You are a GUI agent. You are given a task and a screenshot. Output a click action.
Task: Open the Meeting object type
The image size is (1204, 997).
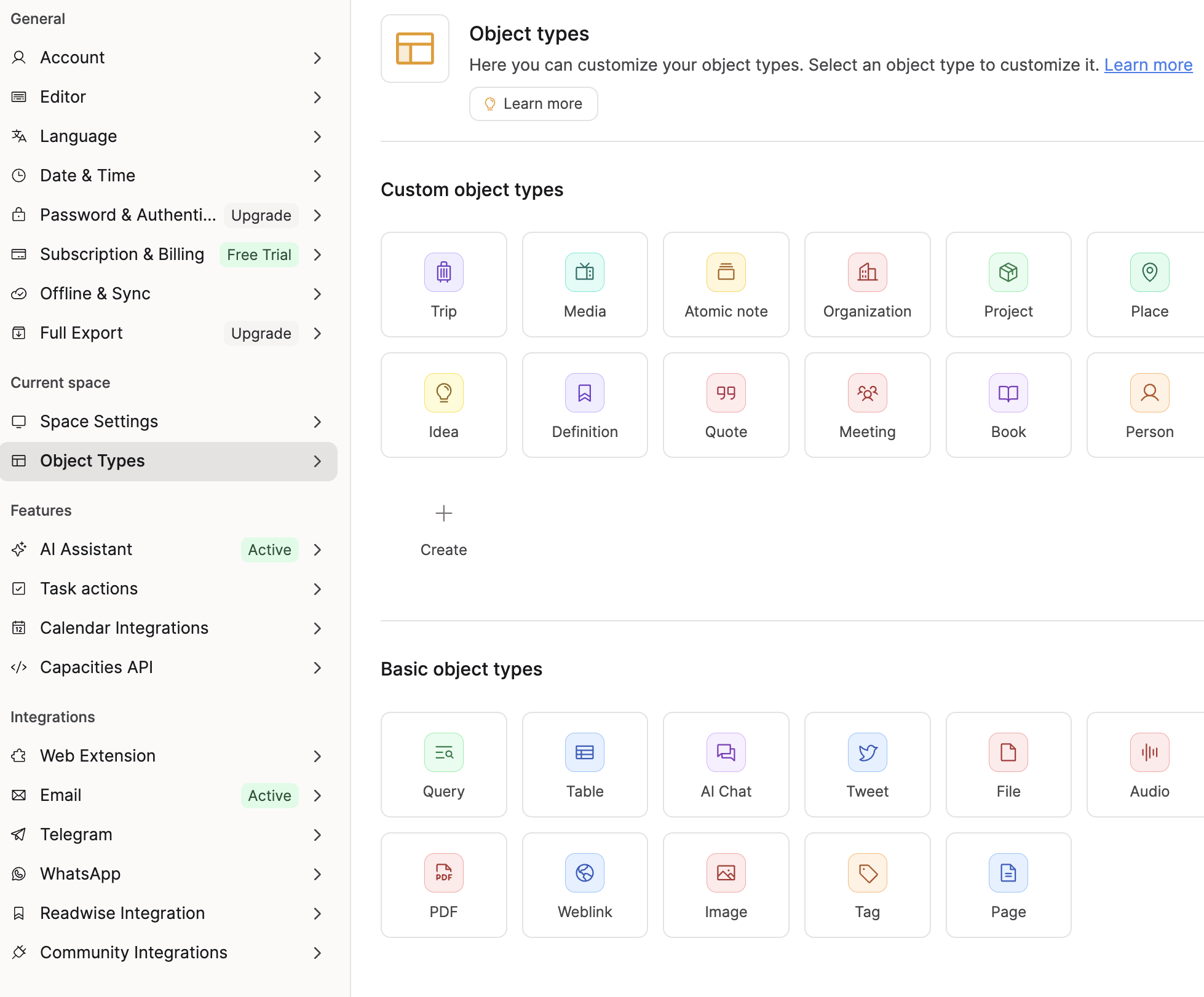click(x=867, y=405)
